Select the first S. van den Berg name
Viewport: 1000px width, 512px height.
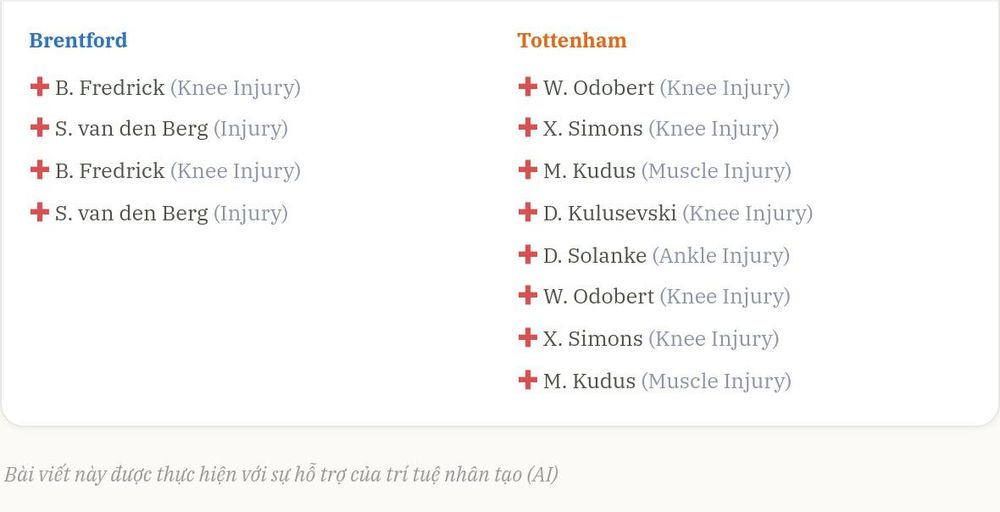click(x=131, y=129)
